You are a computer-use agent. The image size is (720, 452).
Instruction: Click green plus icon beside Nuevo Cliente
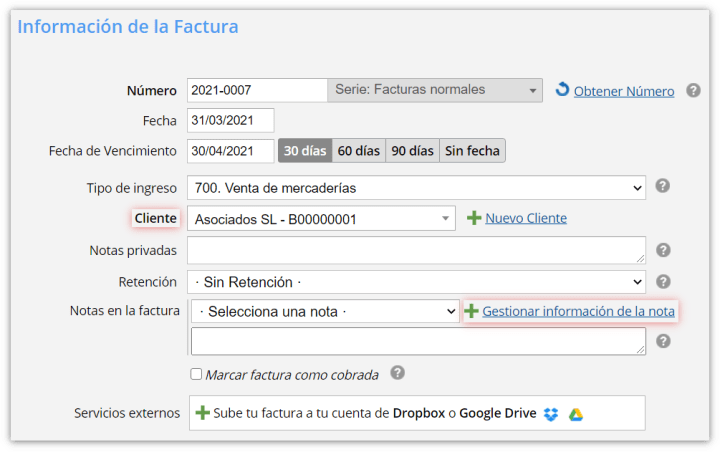(x=474, y=218)
